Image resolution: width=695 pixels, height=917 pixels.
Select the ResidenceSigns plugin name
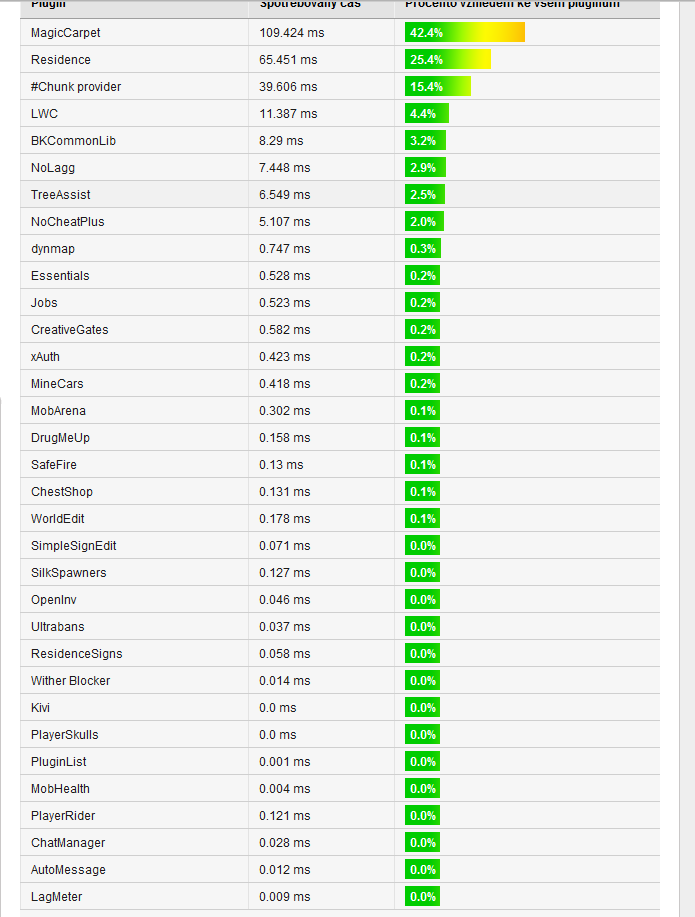77,654
